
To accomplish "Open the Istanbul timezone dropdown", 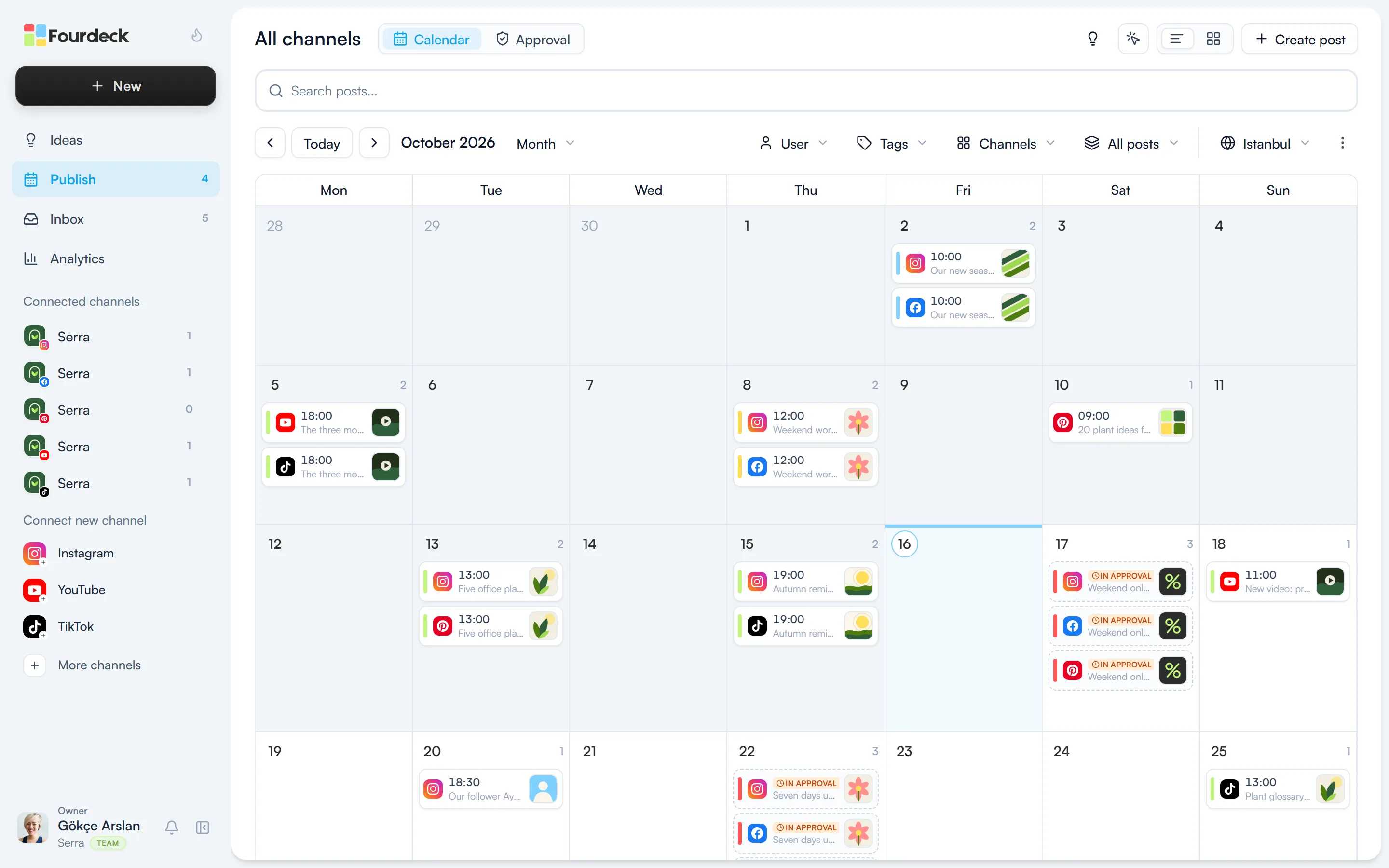I will click(x=1265, y=144).
